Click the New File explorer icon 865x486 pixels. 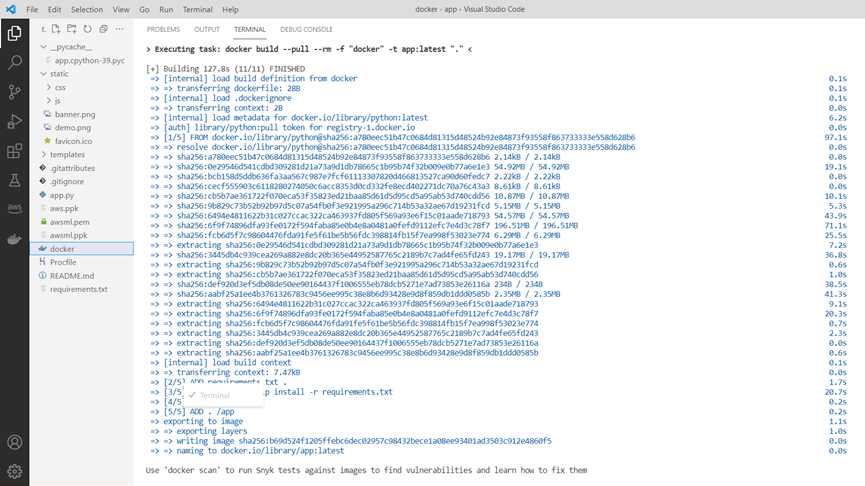56,29
